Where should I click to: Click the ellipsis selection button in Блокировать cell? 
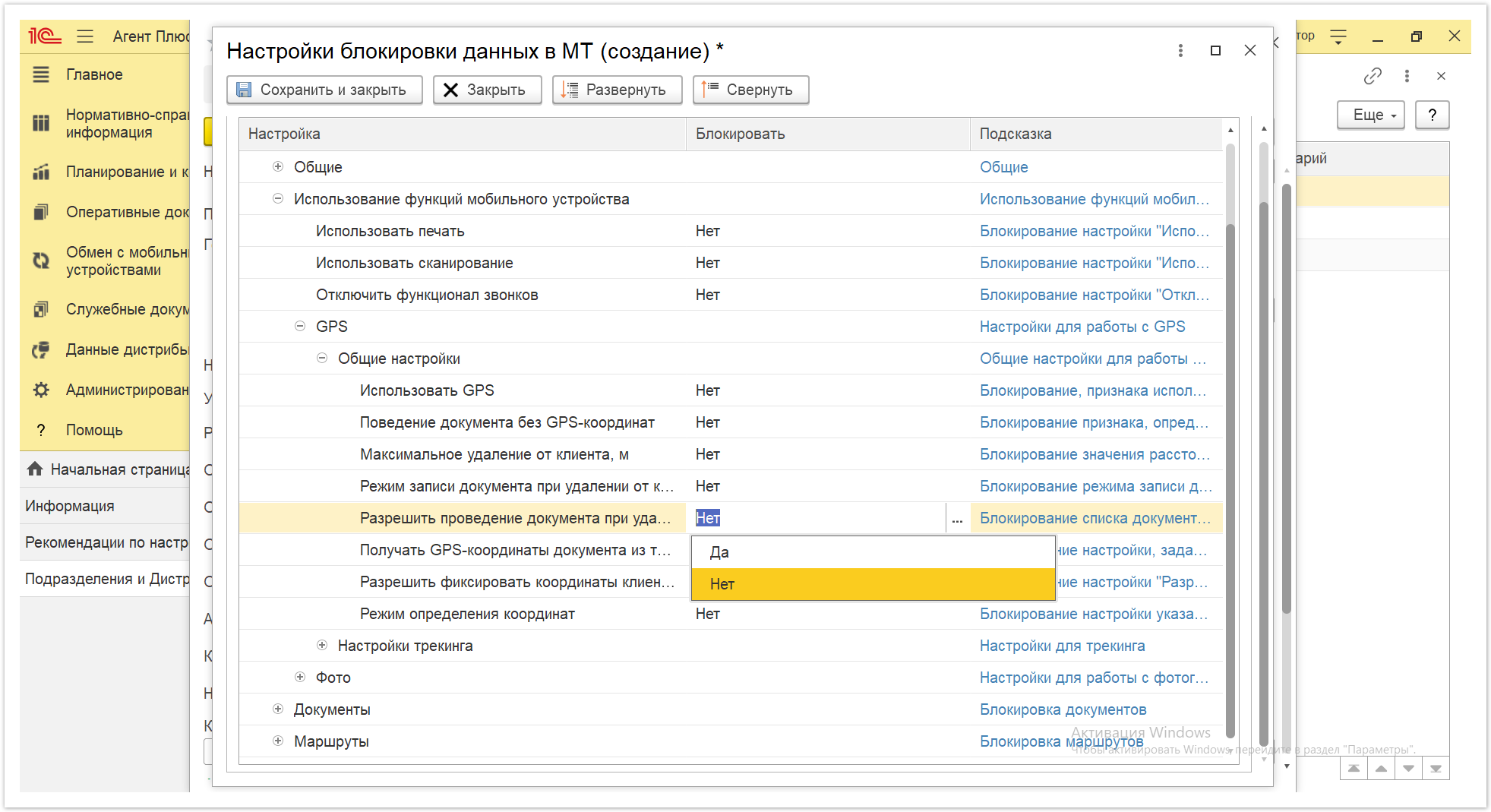point(957,518)
